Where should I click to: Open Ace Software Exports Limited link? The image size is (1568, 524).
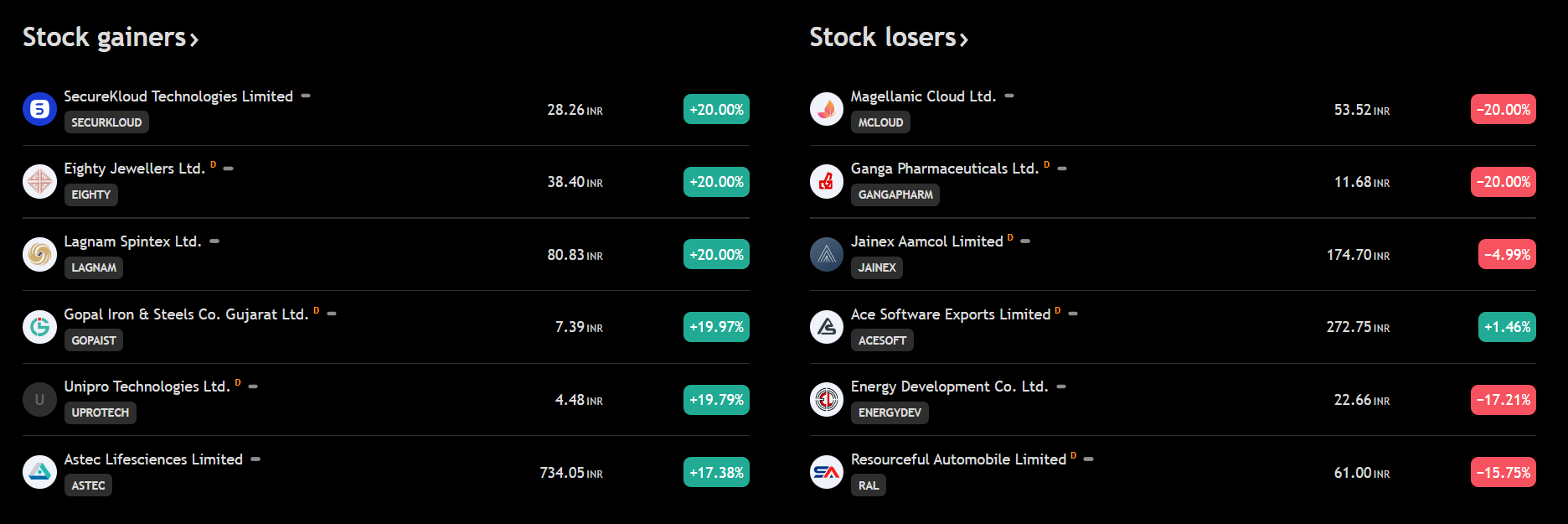coord(951,314)
